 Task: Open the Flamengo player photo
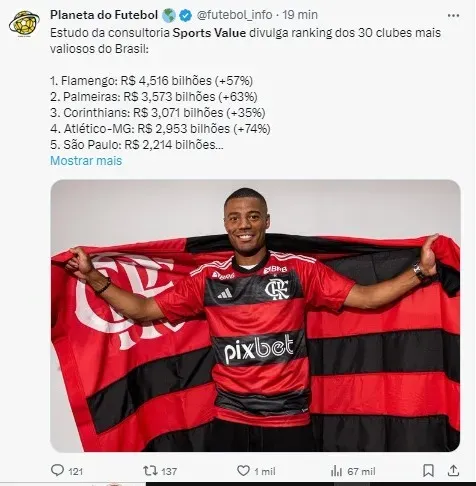(255, 315)
